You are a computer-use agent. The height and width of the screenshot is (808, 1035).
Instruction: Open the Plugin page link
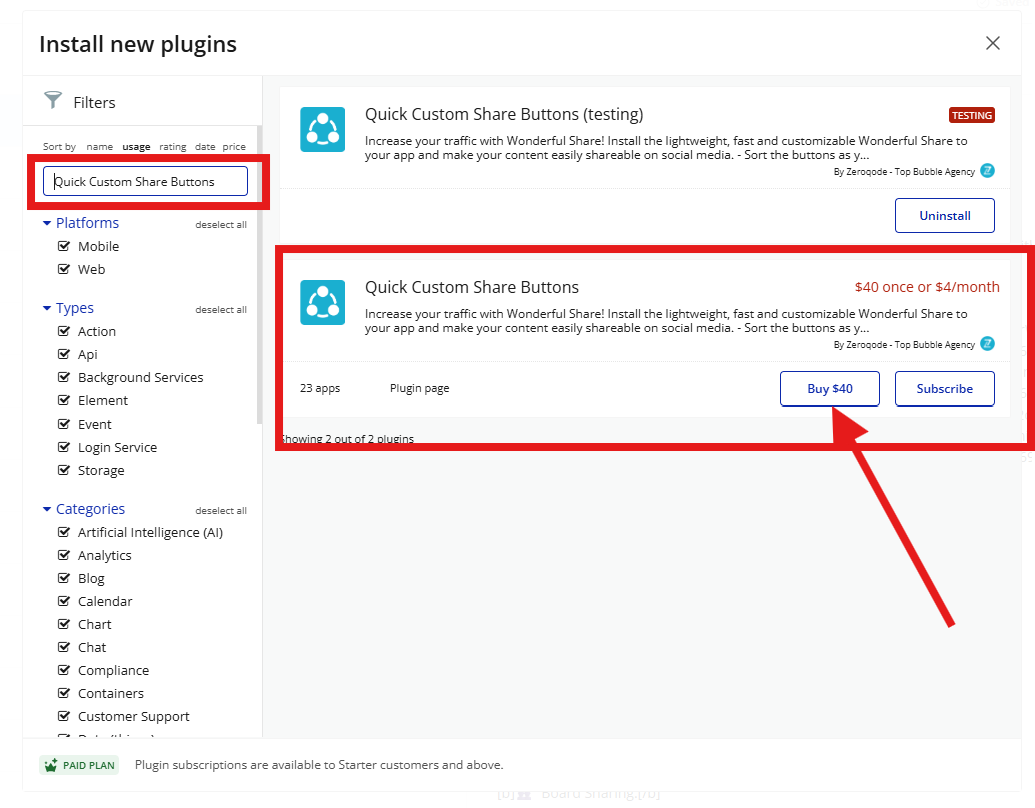(x=419, y=388)
